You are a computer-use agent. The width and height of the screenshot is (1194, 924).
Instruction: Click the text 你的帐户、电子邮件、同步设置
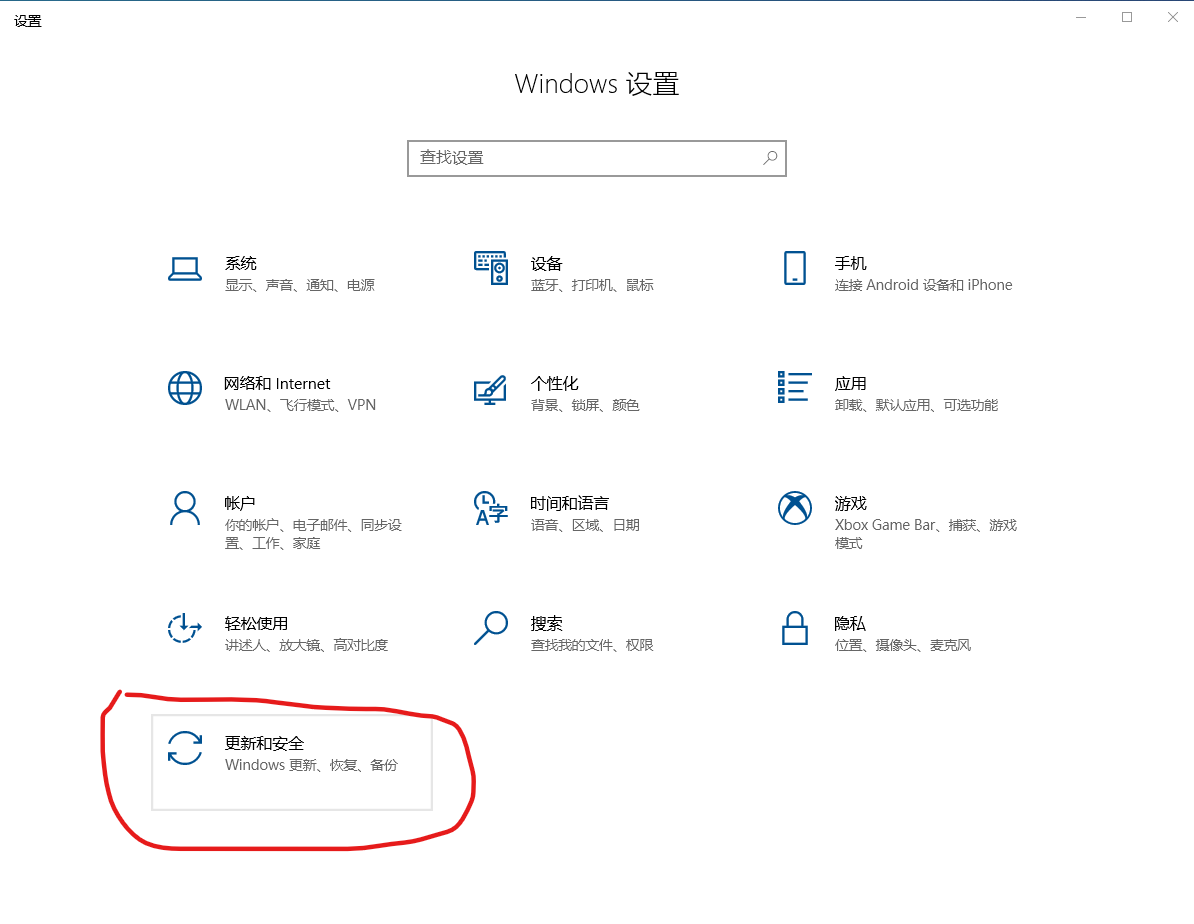coord(313,534)
